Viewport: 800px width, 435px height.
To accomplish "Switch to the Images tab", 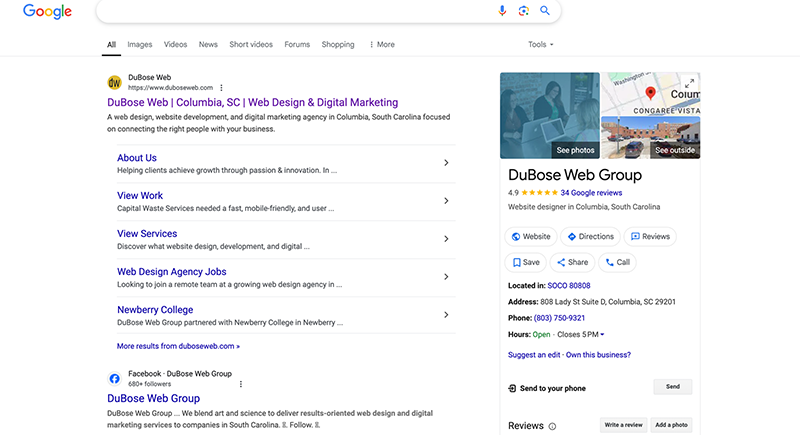I will pyautogui.click(x=140, y=44).
